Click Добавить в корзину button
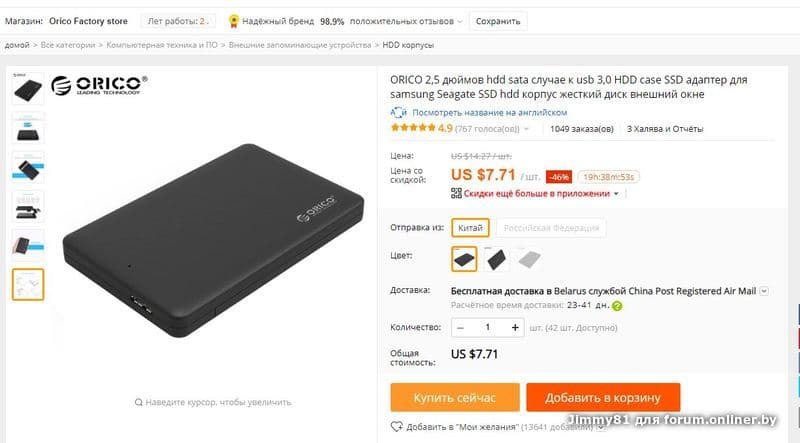 [x=603, y=398]
